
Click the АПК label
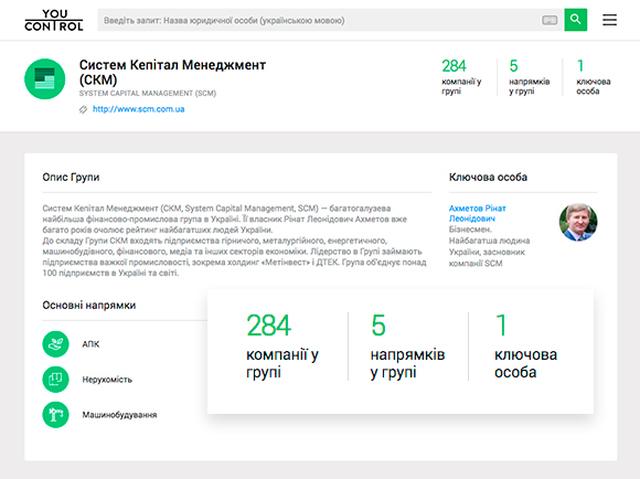91,344
